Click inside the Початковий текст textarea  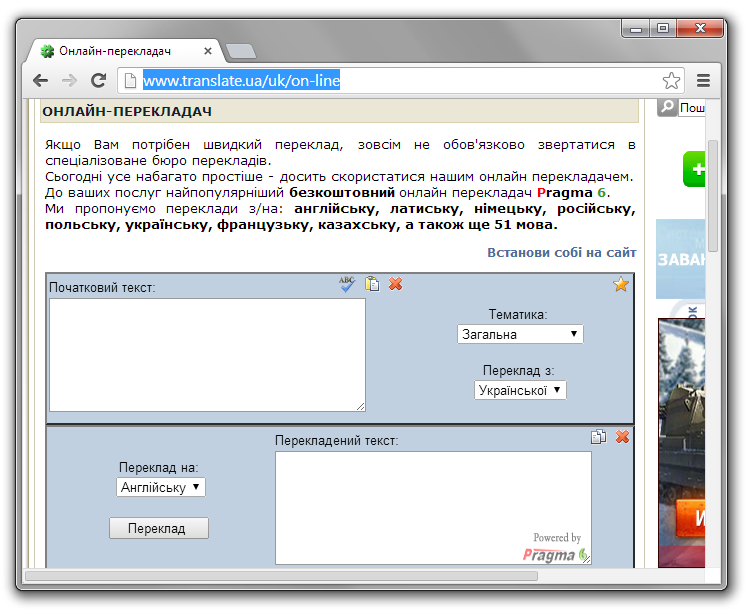pos(207,354)
